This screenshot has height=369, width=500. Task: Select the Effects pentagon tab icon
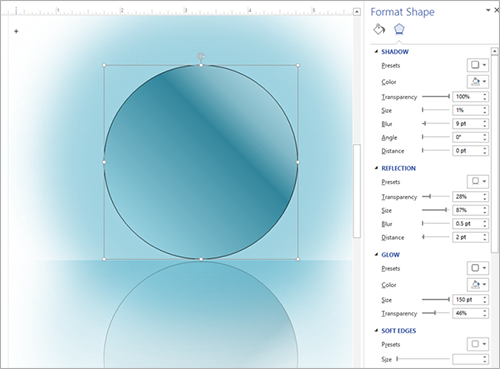[399, 29]
